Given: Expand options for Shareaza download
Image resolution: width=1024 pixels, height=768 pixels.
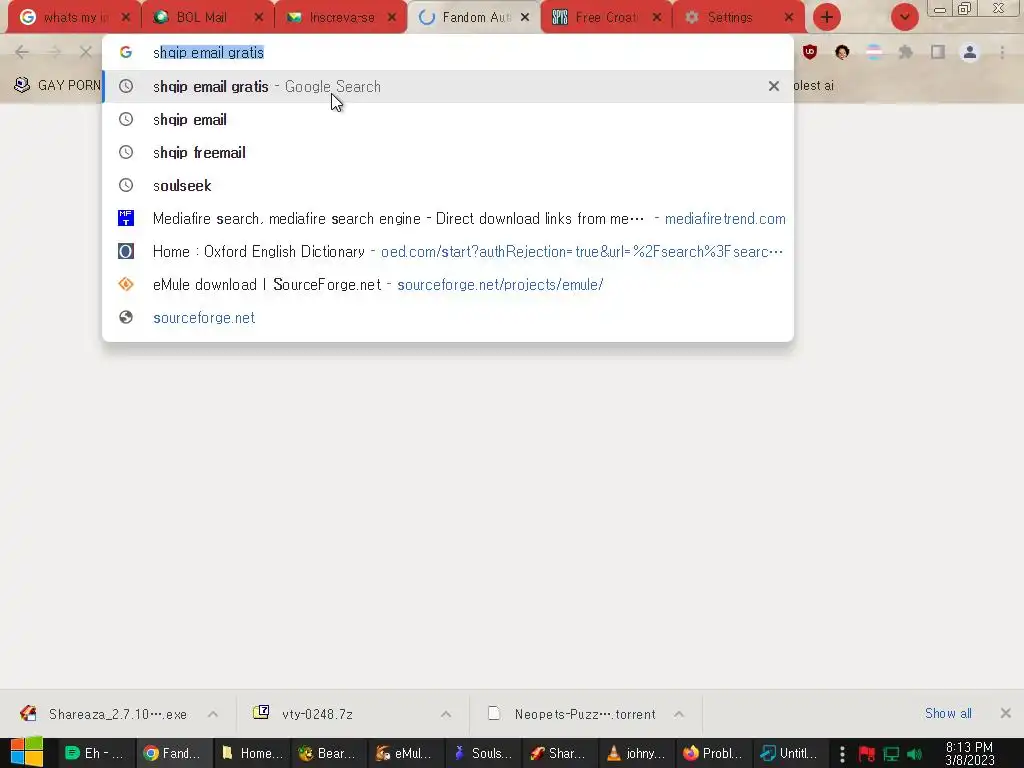Looking at the screenshot, I should (213, 714).
